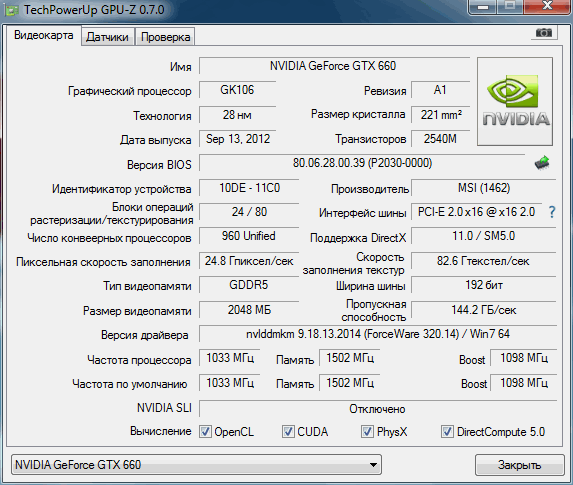The height and width of the screenshot is (485, 573).
Task: Minimize the GPU-Z window
Action: tap(483, 6)
